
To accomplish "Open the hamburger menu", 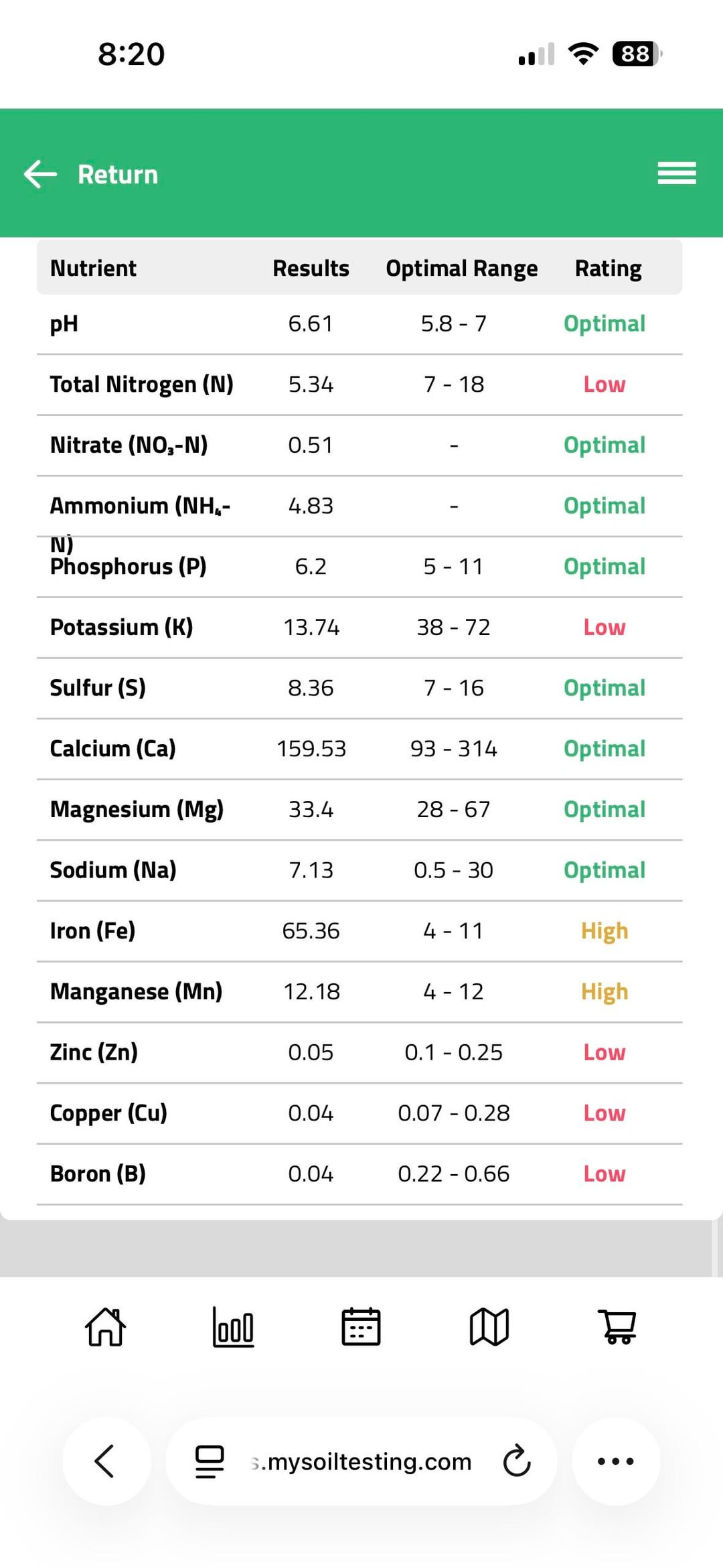I will click(x=676, y=173).
